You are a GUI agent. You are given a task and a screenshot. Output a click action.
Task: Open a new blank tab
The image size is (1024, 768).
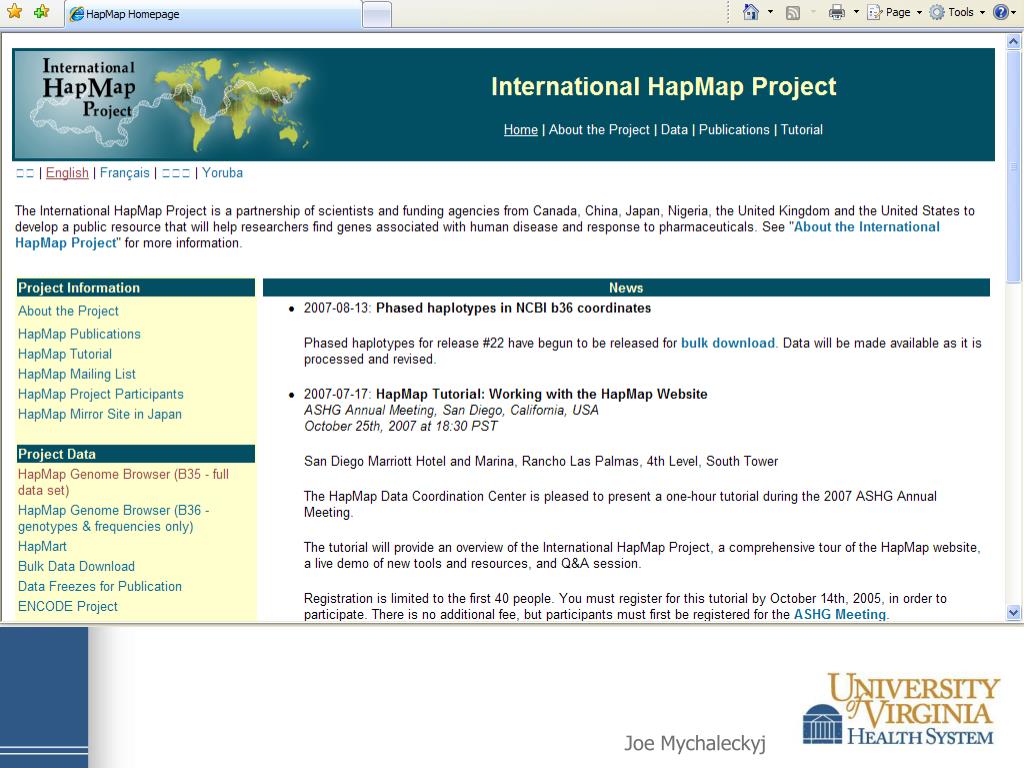coord(377,14)
